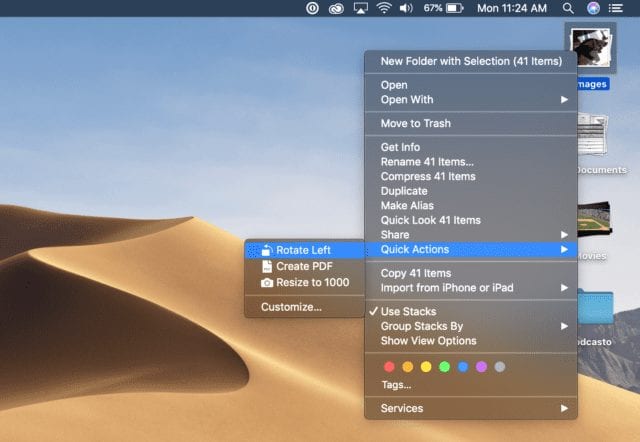Image resolution: width=640 pixels, height=442 pixels.
Task: Launch Siri from the menu bar
Action: (593, 8)
